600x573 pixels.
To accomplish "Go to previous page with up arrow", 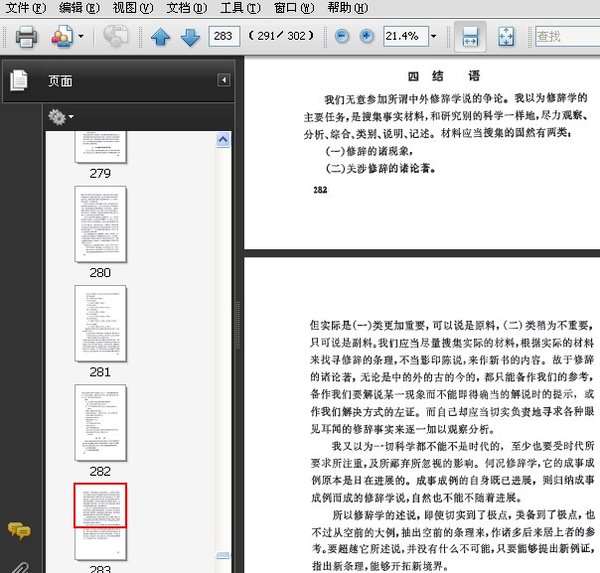I will point(160,38).
